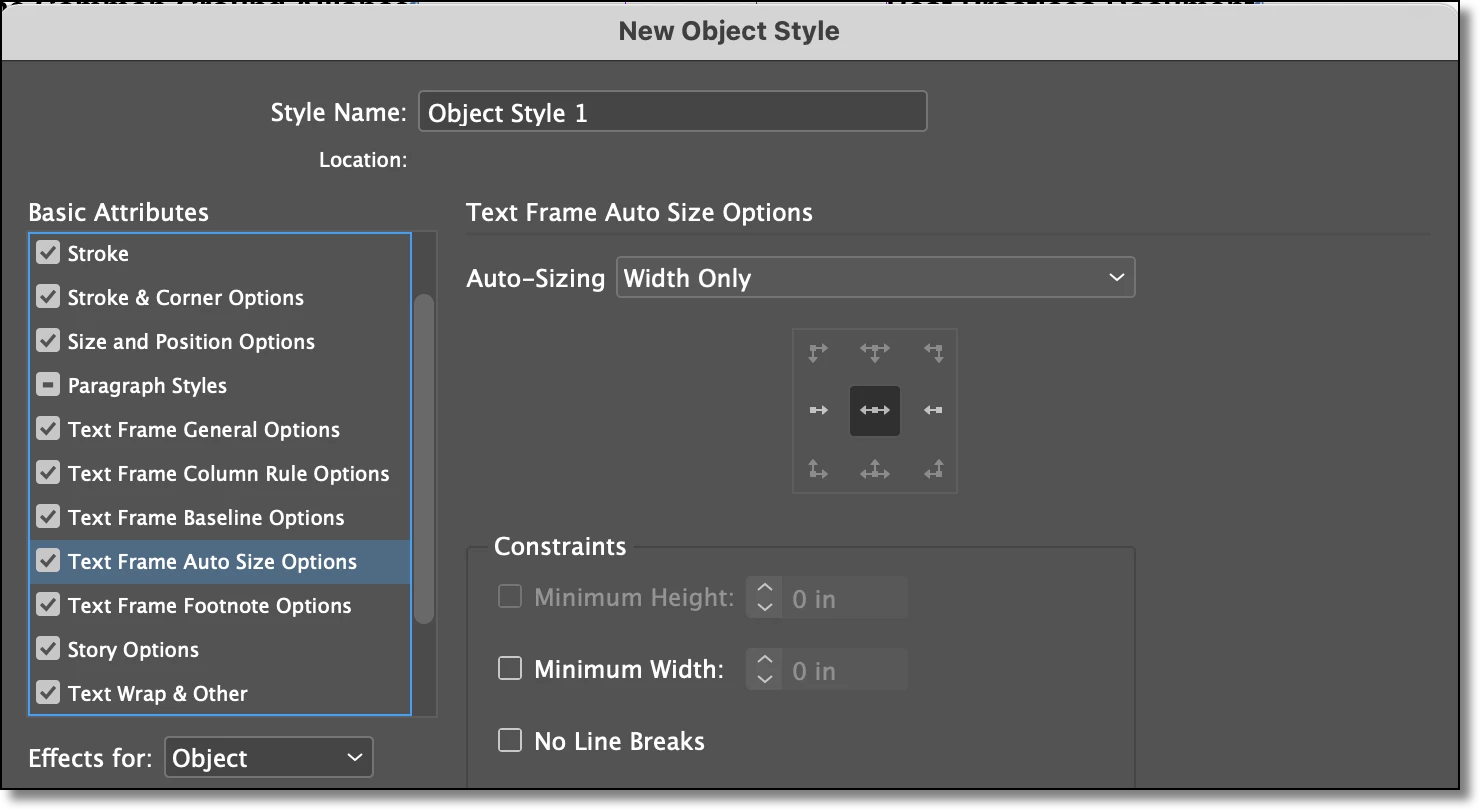Screen dimensions: 1480x810
Task: Select the bottom-right reference point icon
Action: (933, 468)
